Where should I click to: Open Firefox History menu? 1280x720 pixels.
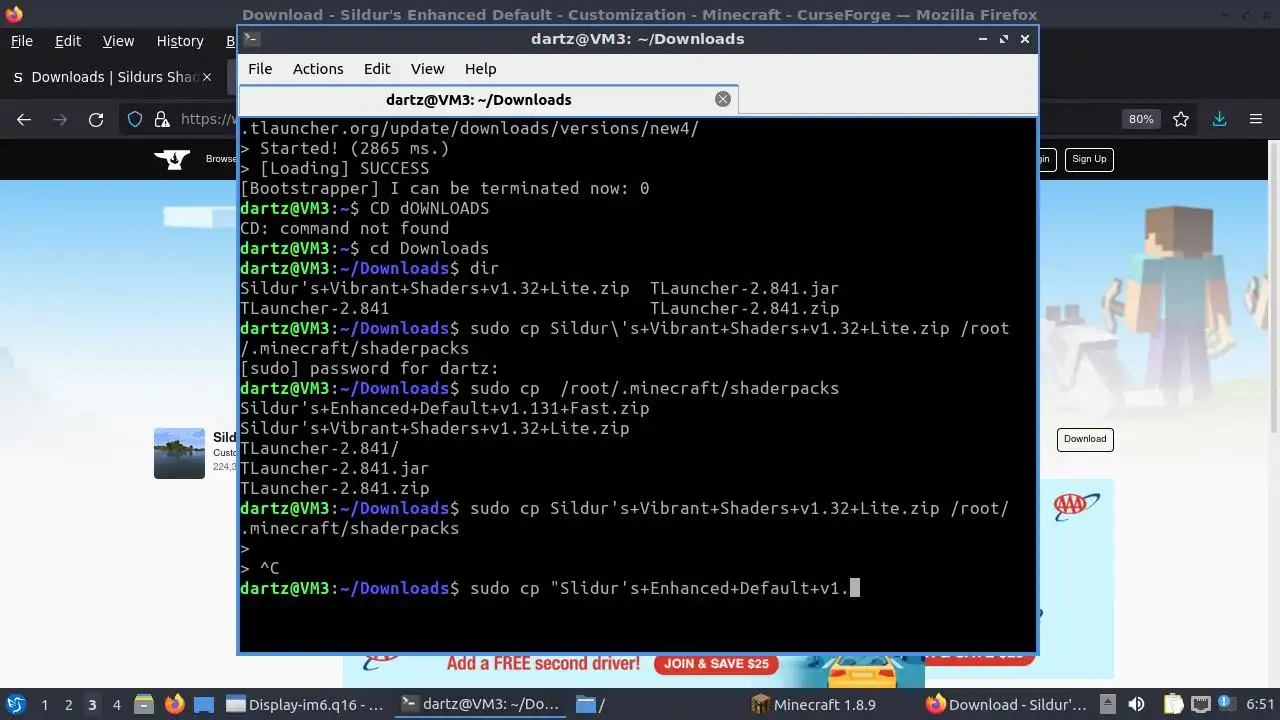(180, 41)
